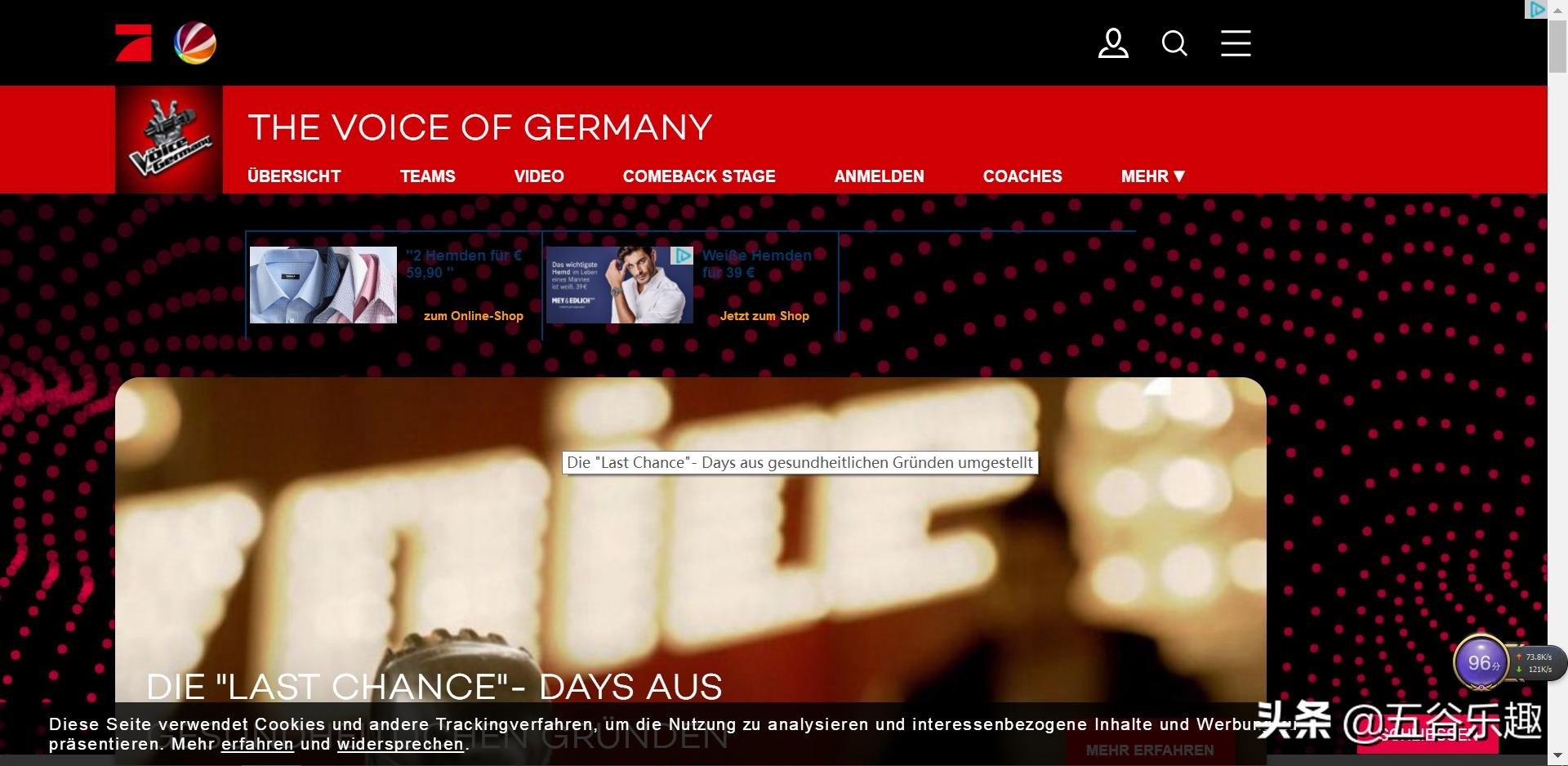Click the purple 96 score floating widget
Image resolution: width=1568 pixels, height=766 pixels.
[1481, 662]
